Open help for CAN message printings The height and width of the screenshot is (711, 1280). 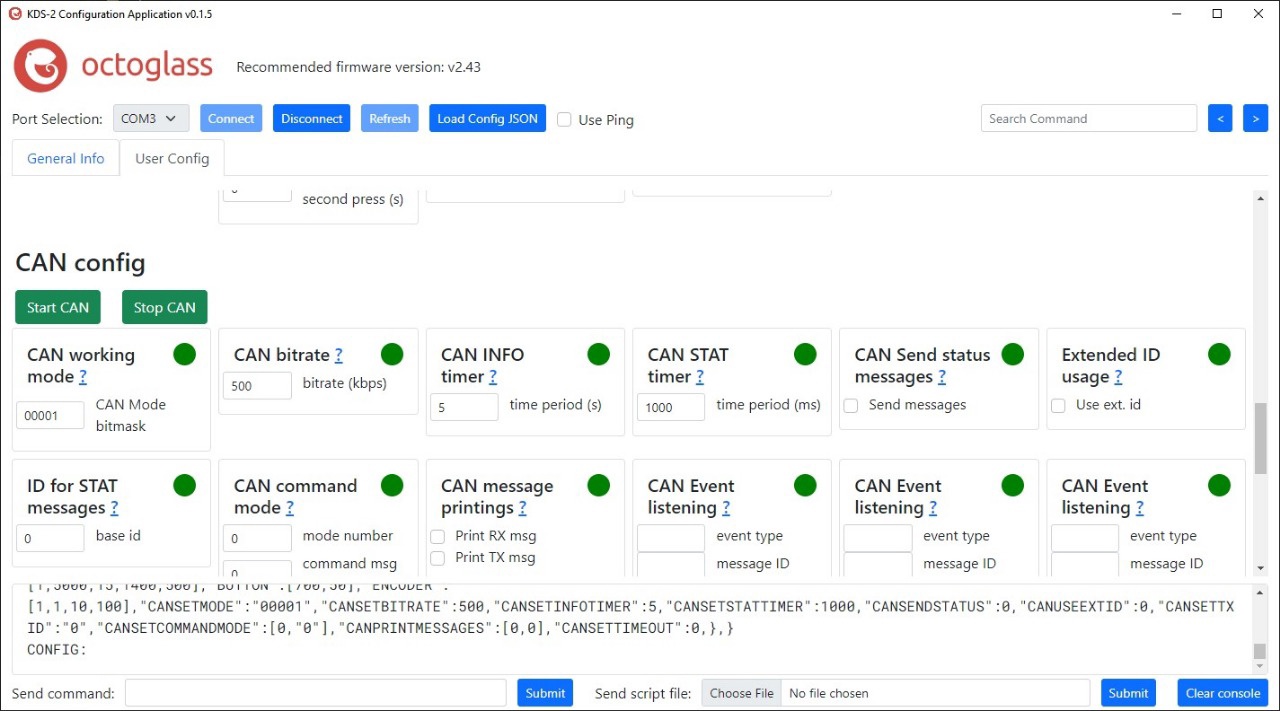(522, 508)
